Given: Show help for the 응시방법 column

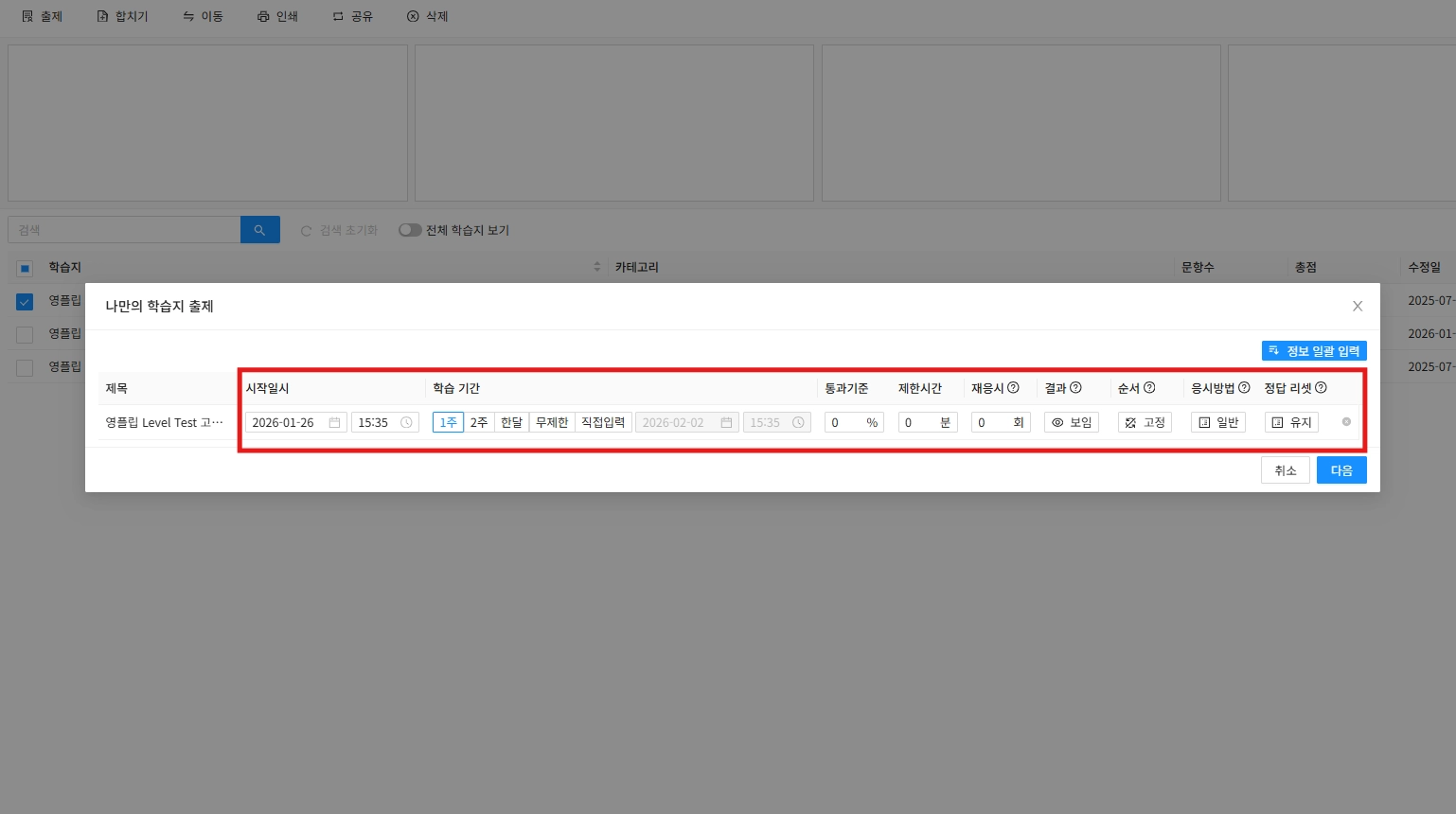Looking at the screenshot, I should (x=1244, y=388).
